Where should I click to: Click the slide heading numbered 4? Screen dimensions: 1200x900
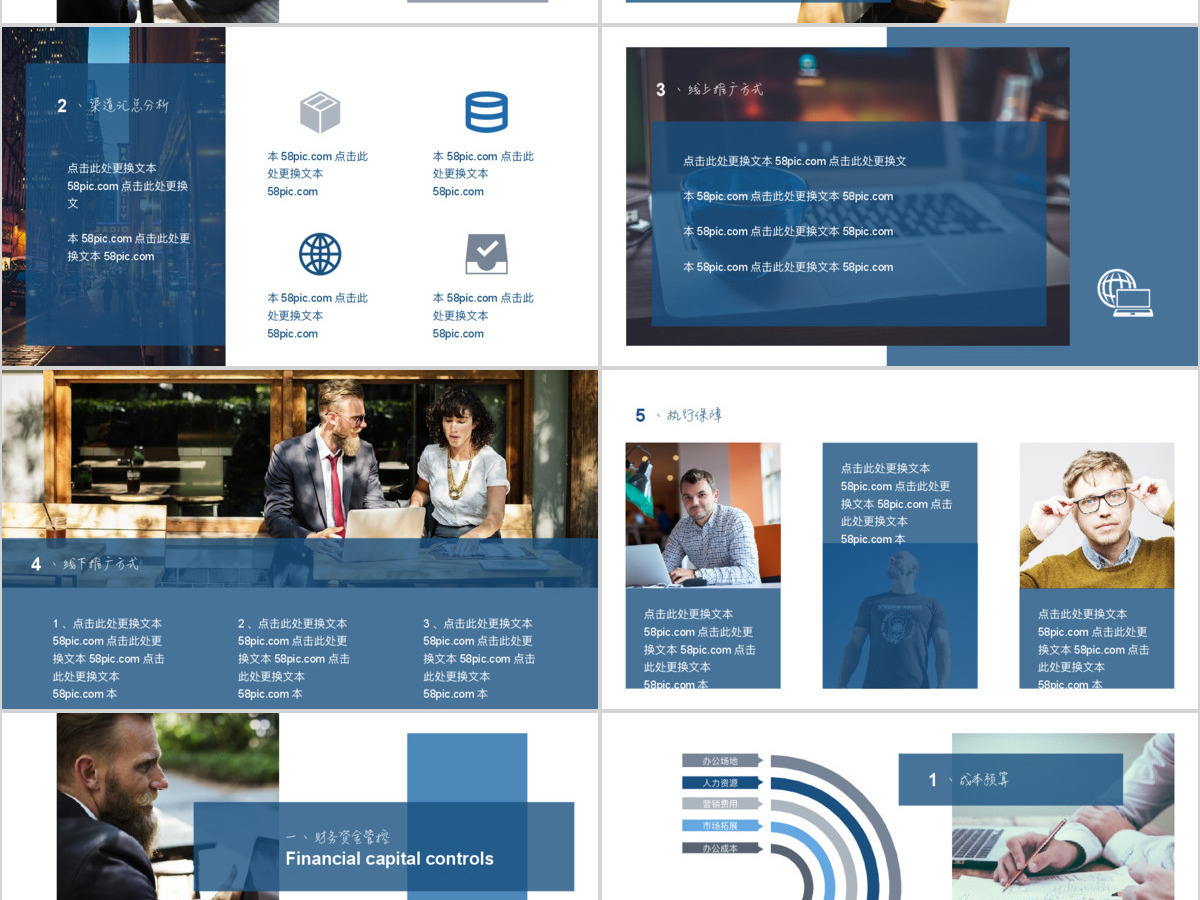pyautogui.click(x=85, y=564)
